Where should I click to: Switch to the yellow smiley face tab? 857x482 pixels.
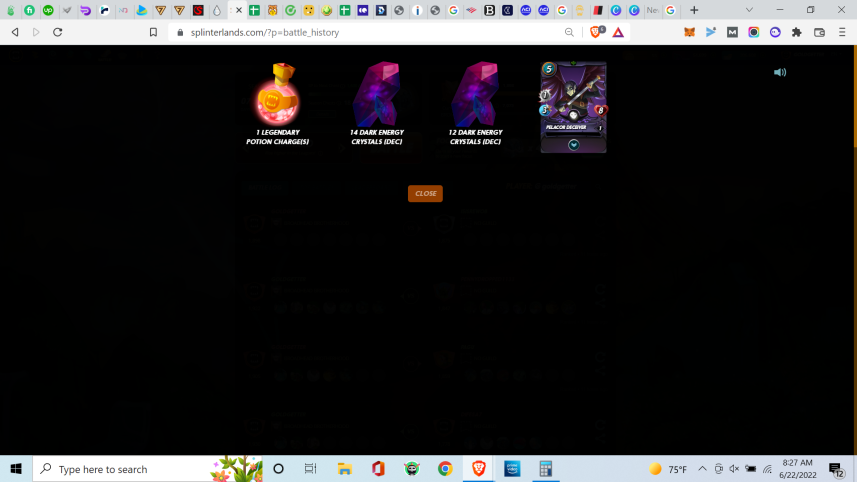[309, 10]
